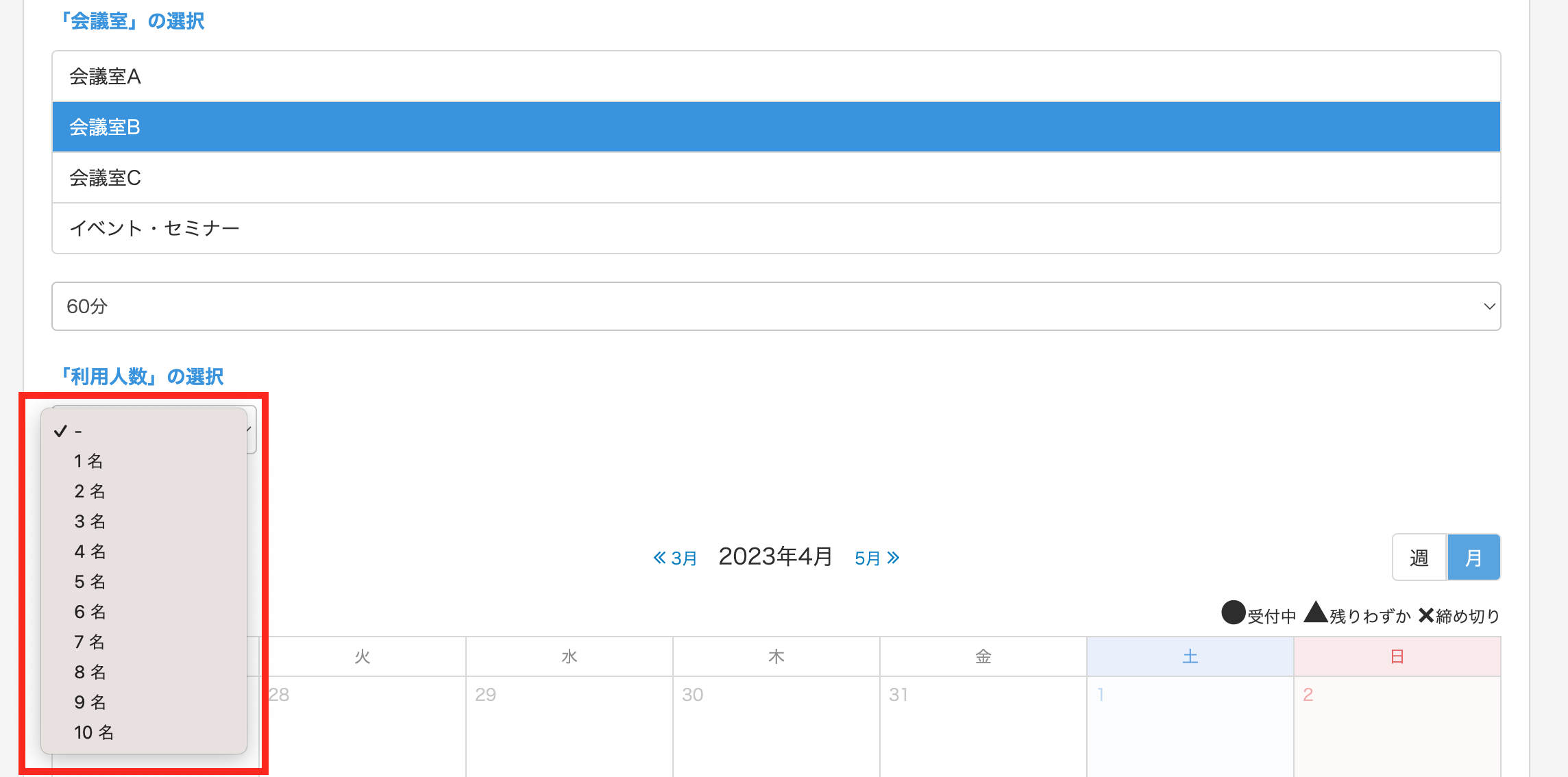The width and height of the screenshot is (1568, 777).
Task: Switch calendar to 月 view
Action: coord(1473,558)
